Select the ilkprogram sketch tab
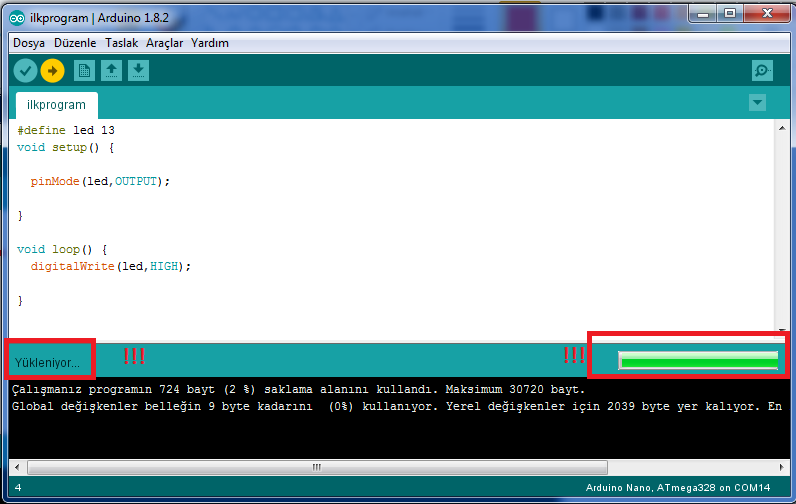 point(56,105)
